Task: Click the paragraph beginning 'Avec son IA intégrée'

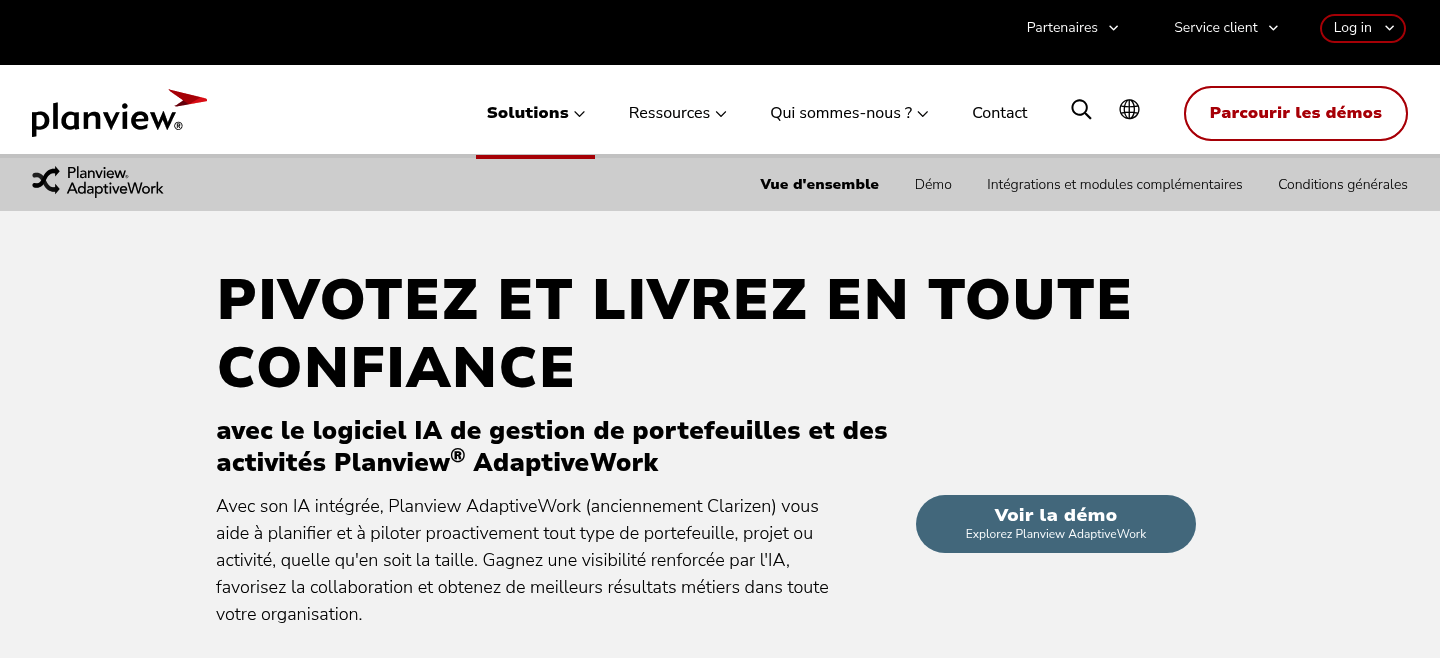Action: click(x=522, y=560)
